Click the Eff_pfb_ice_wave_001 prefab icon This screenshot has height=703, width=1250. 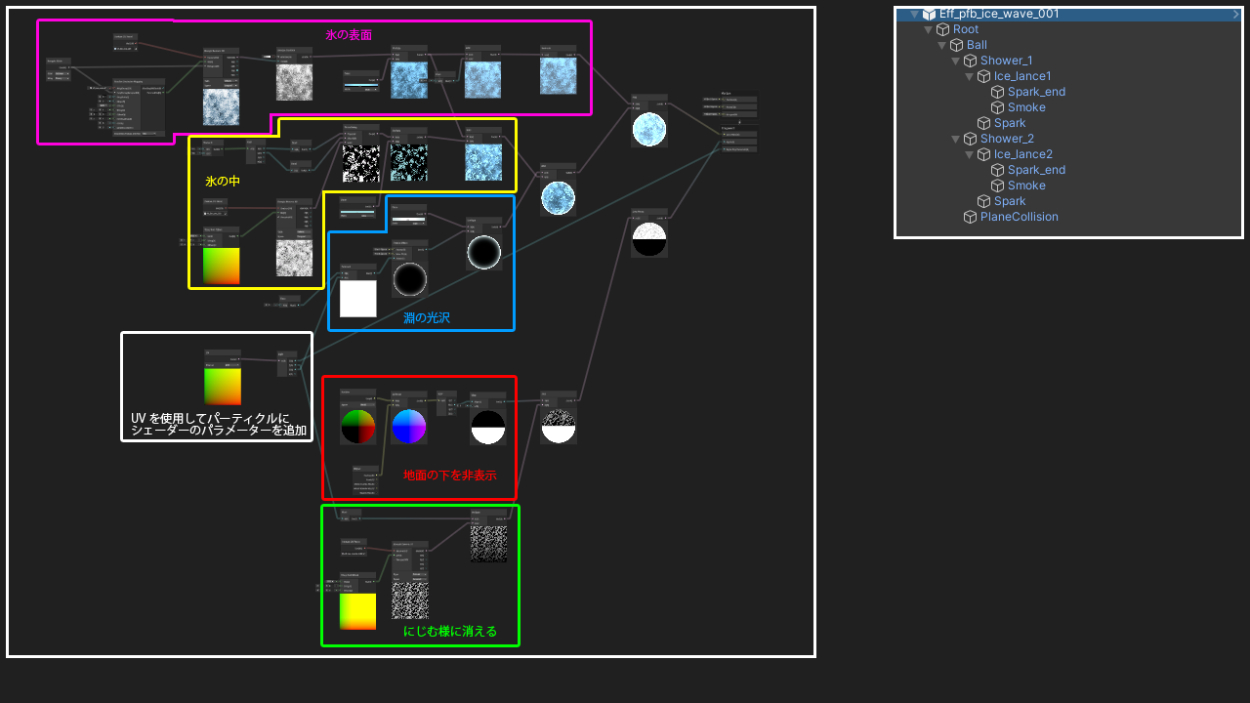click(929, 14)
